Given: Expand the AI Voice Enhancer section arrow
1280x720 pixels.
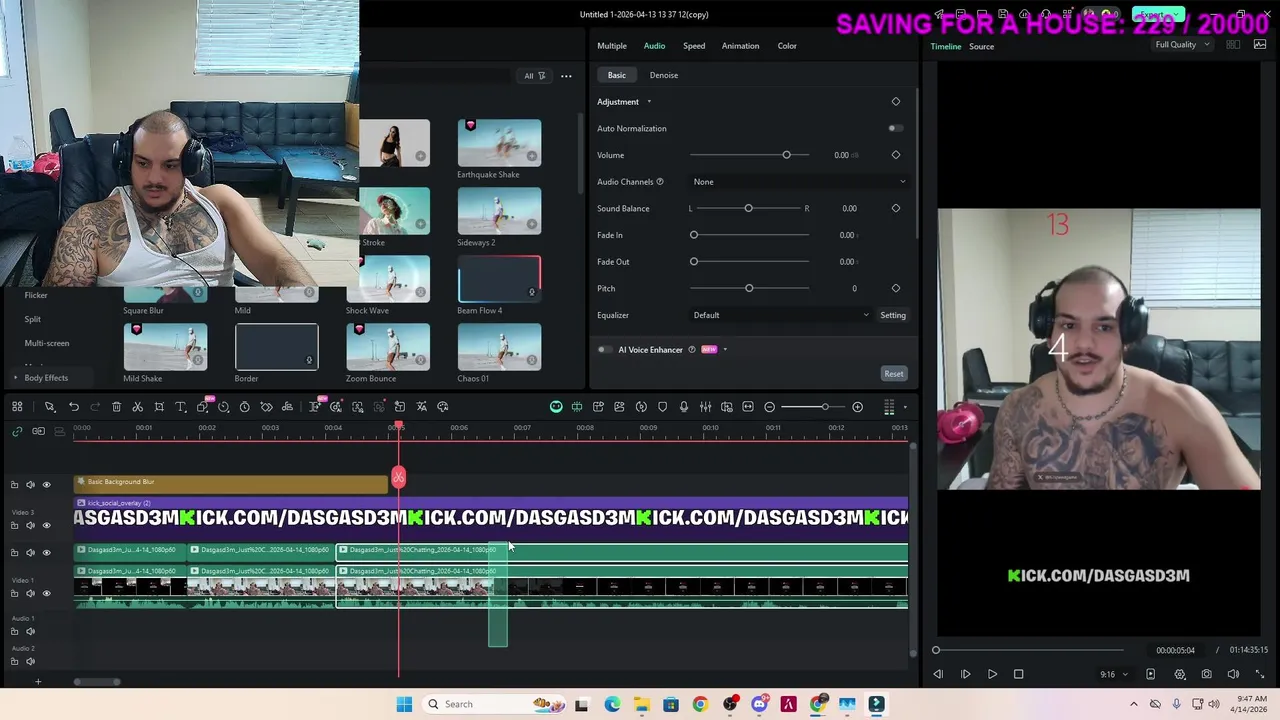Looking at the screenshot, I should [725, 350].
